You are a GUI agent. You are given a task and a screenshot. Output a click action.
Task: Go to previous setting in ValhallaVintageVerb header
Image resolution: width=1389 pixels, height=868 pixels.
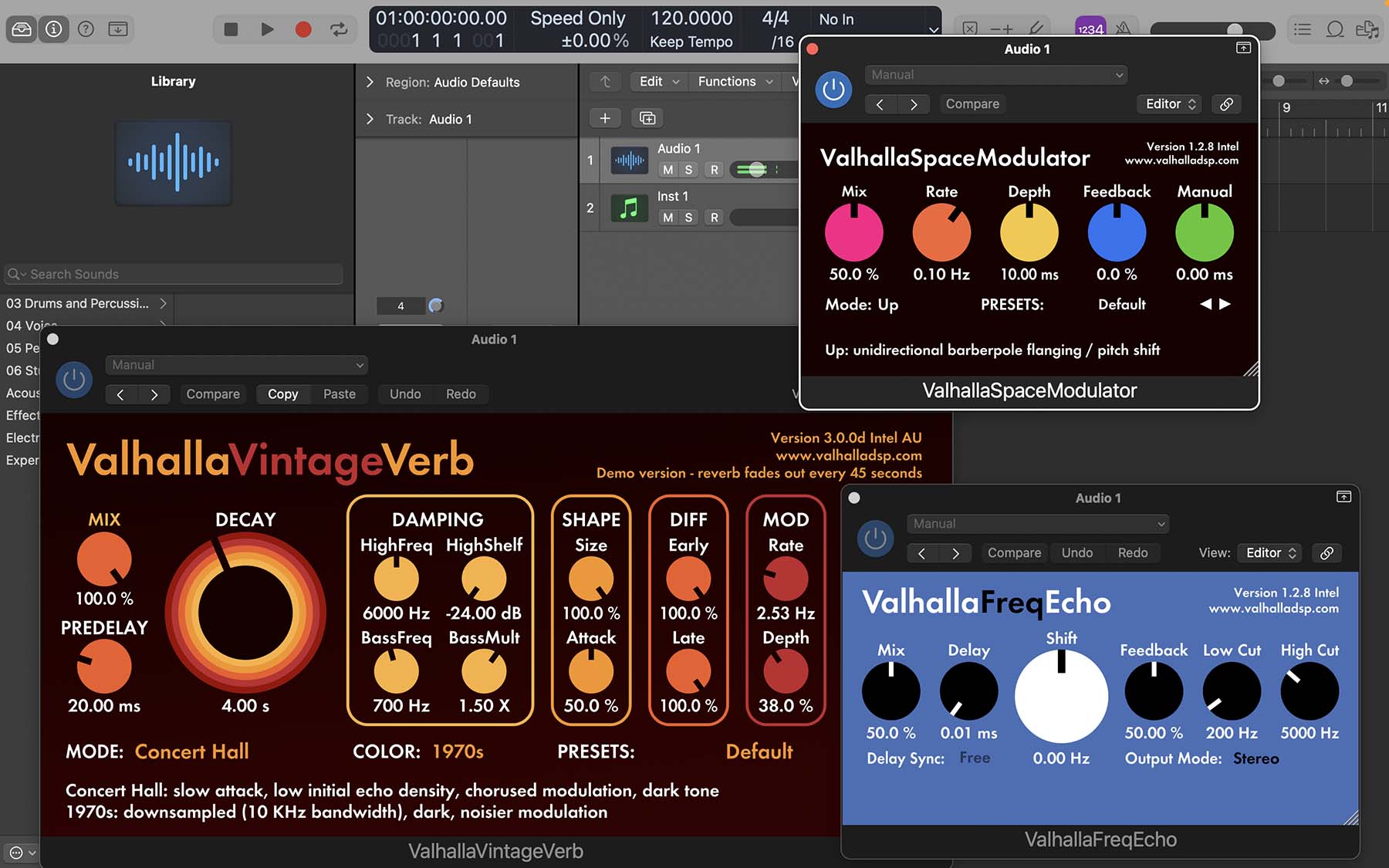point(120,394)
